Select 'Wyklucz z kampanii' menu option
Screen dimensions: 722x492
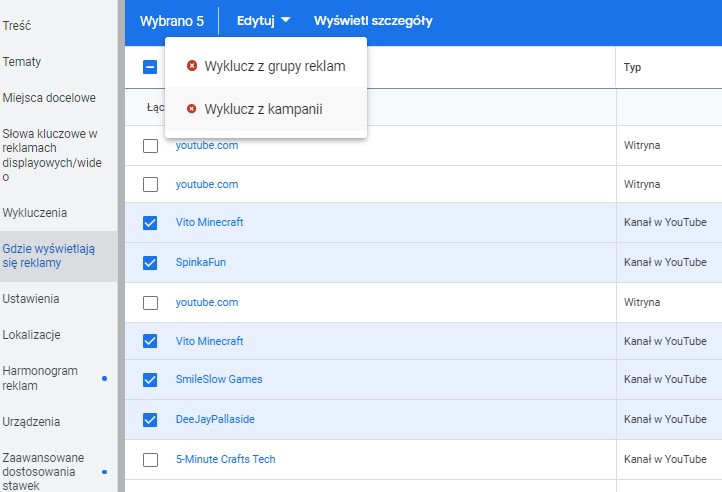tap(266, 109)
